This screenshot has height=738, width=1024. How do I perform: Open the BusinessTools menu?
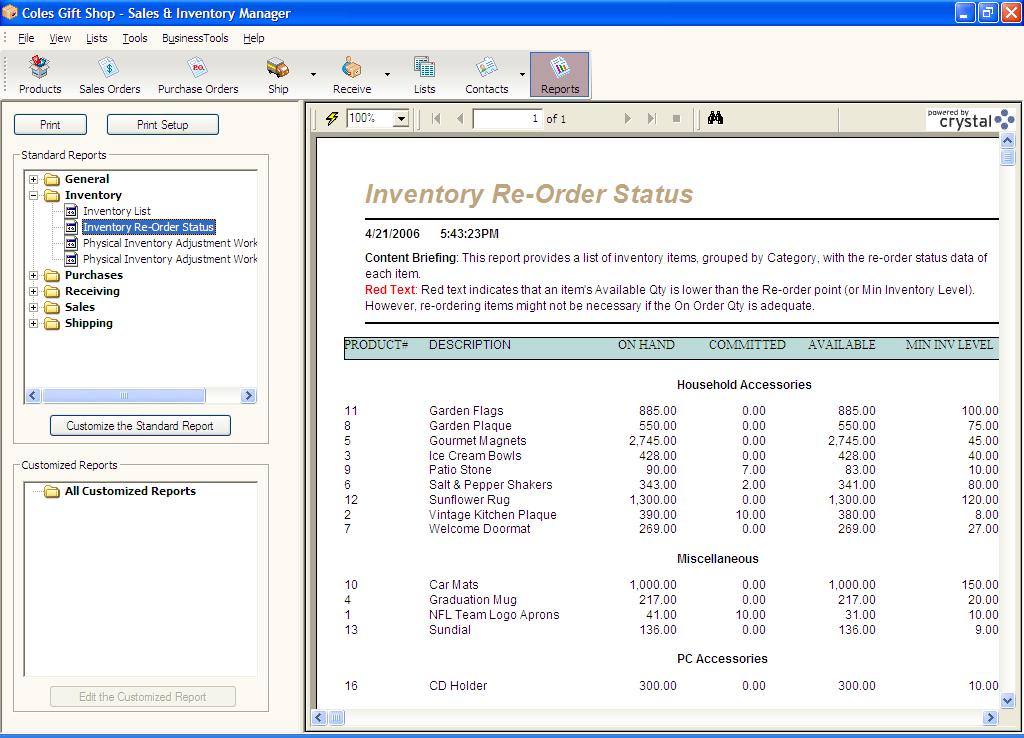click(195, 38)
